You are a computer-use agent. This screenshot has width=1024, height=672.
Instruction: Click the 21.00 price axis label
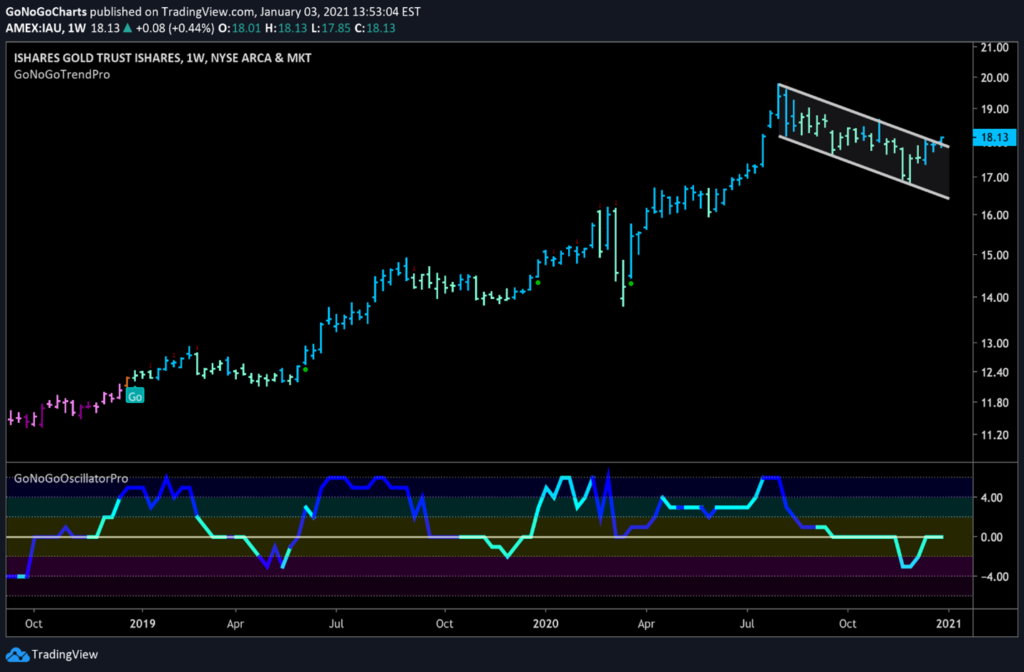[x=995, y=48]
